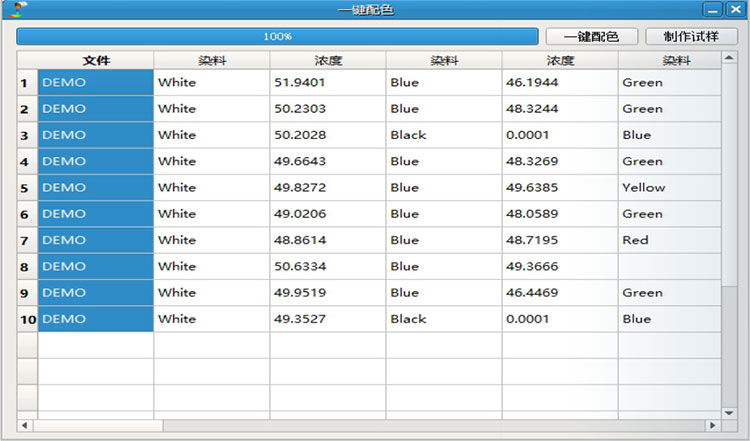Viewport: 750px width, 441px height.
Task: Select the cell with value 51.9401
Action: click(327, 83)
